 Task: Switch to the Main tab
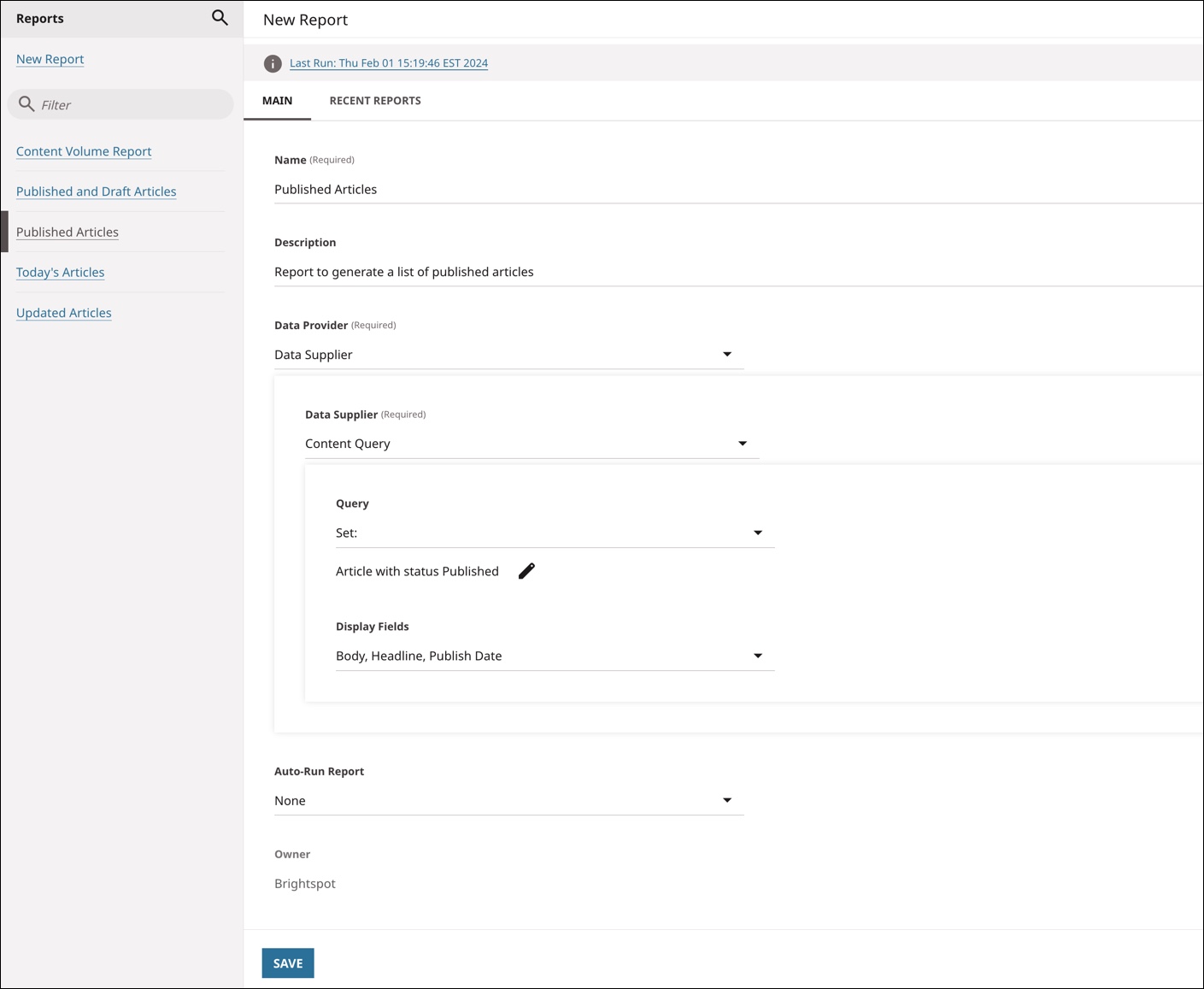click(x=277, y=101)
